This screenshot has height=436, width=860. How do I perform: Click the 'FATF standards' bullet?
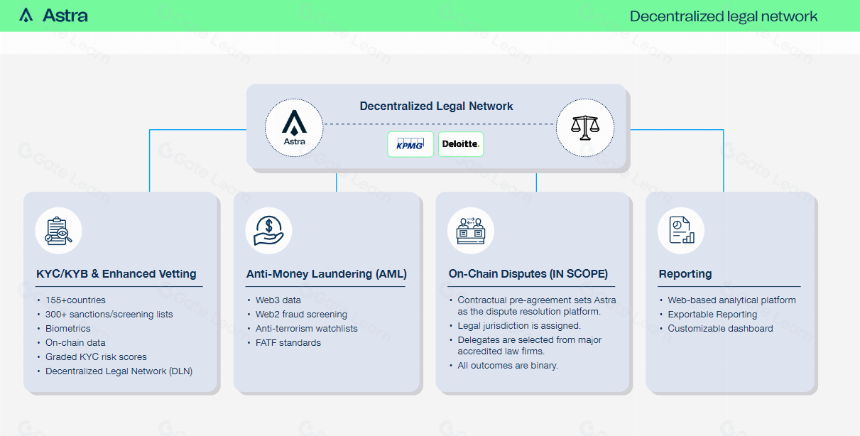tap(288, 343)
